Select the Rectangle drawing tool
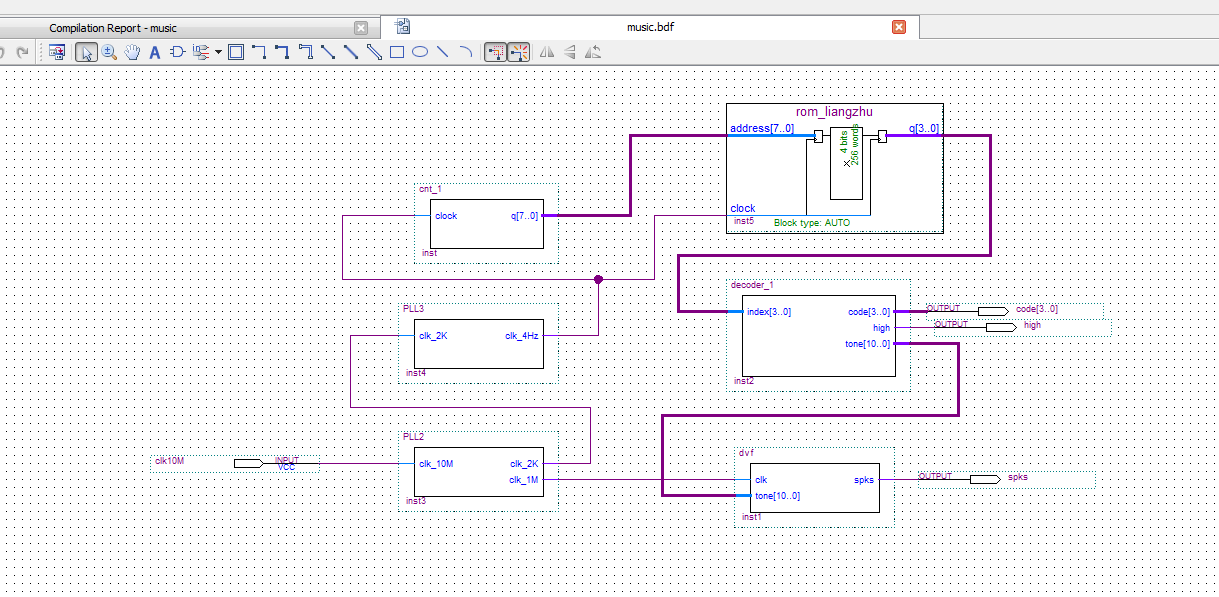This screenshot has width=1219, height=597. 397,52
